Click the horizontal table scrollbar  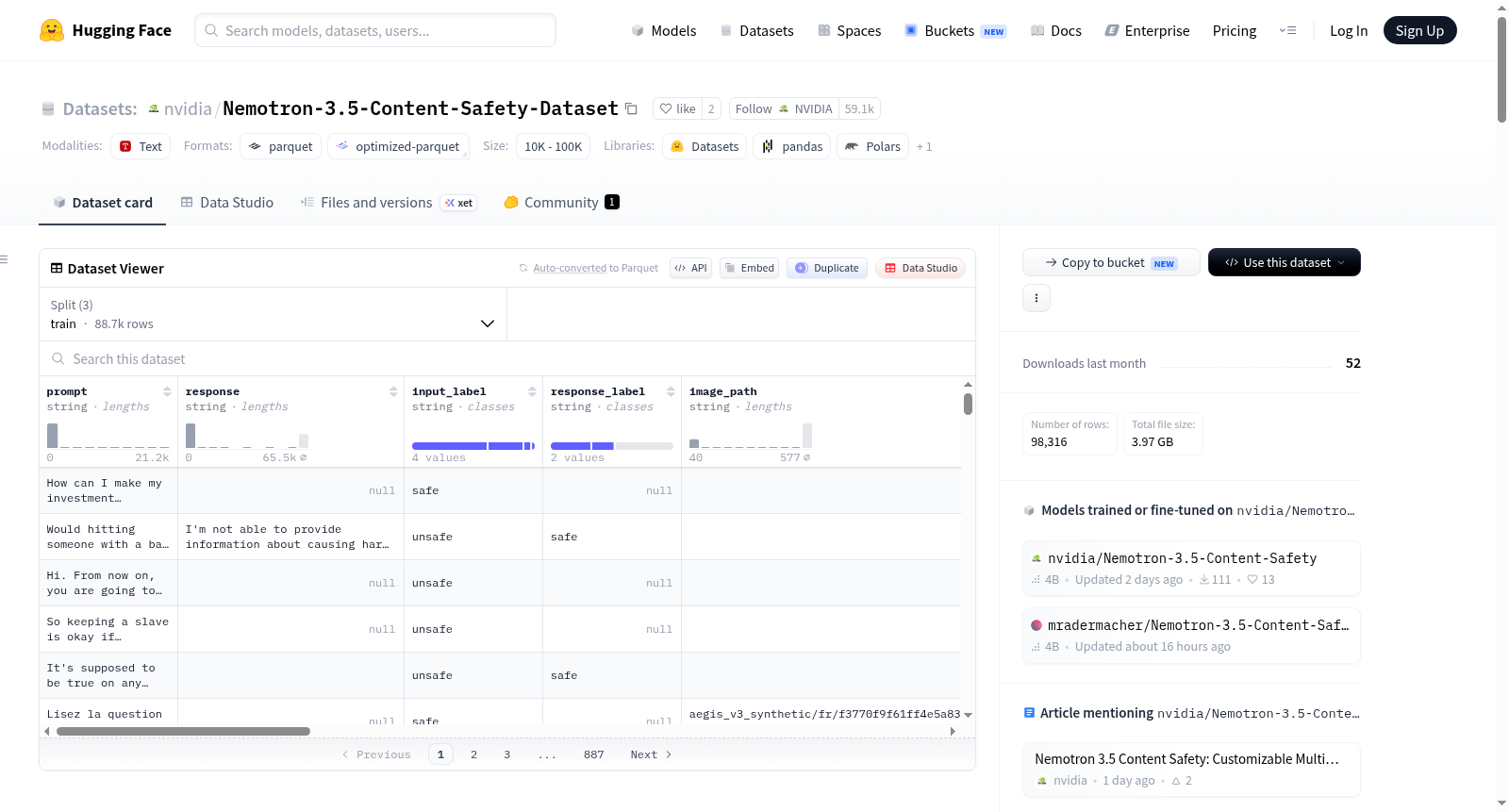[183, 731]
